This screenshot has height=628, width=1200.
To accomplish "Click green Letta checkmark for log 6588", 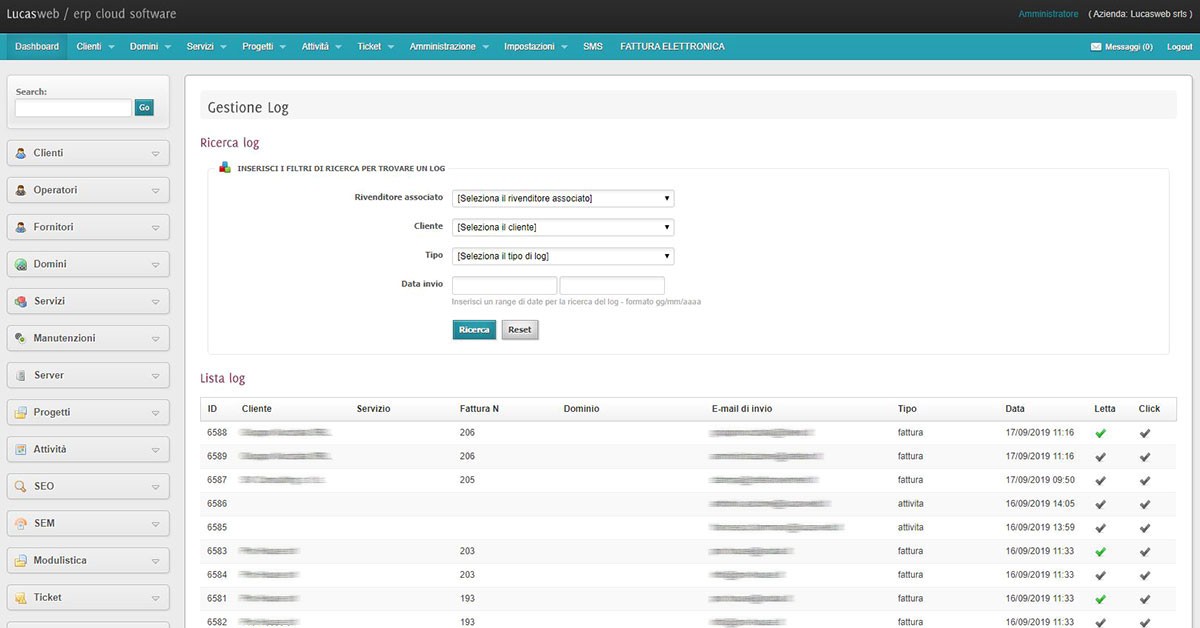I will [1101, 433].
